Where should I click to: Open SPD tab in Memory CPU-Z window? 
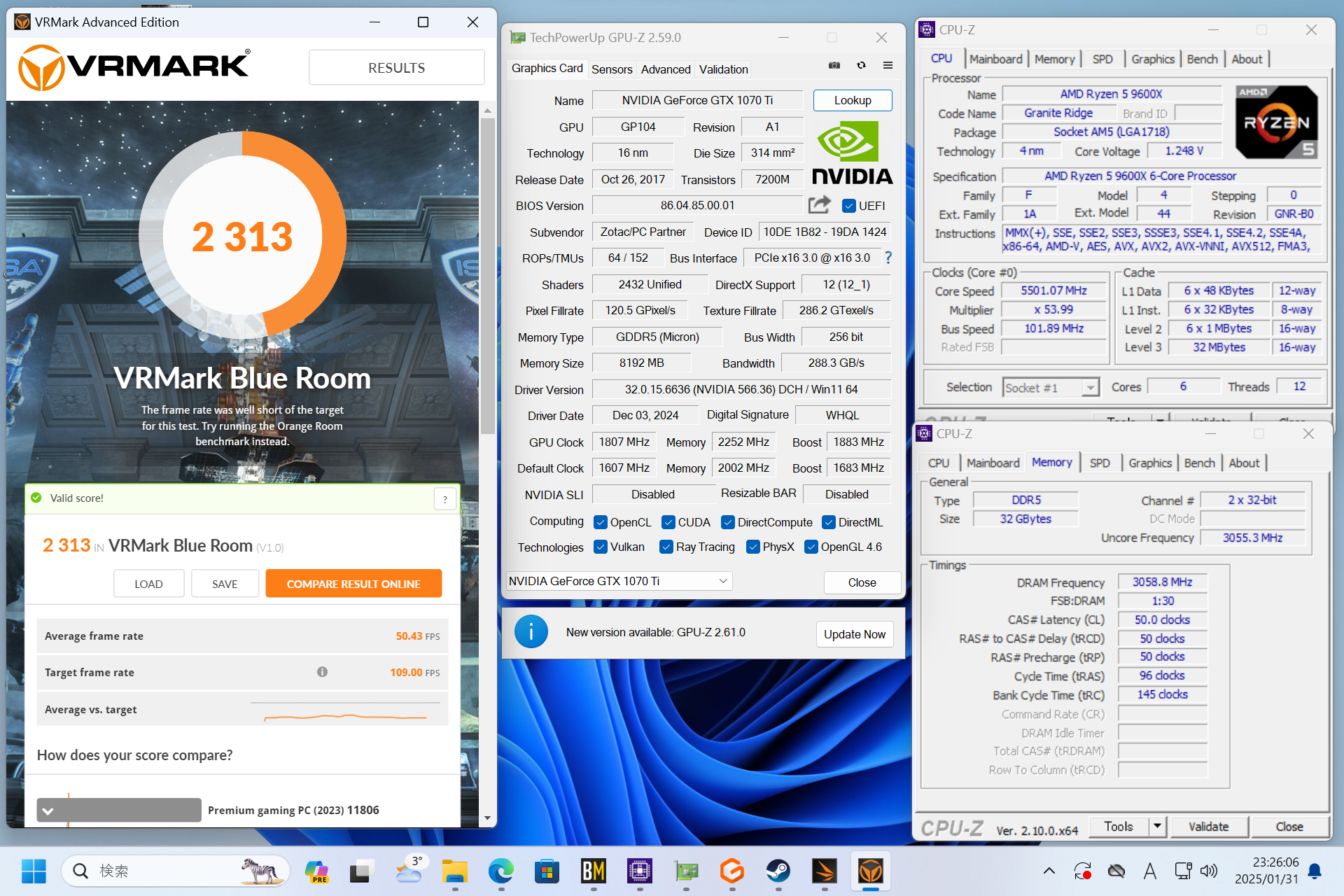click(1100, 463)
